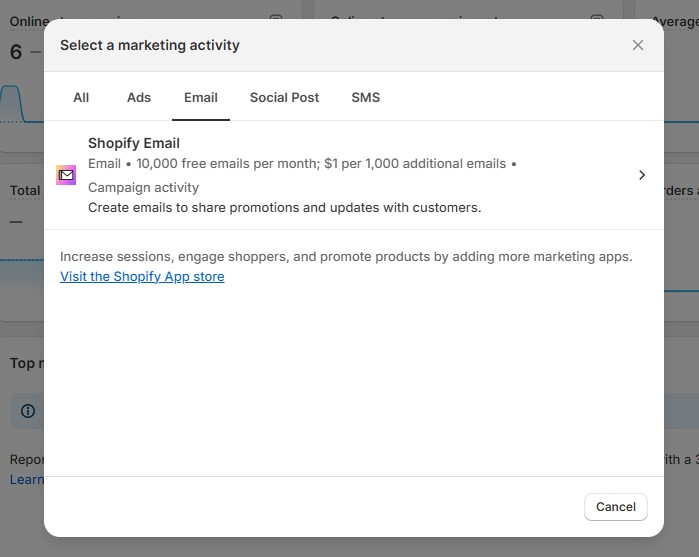Close the marketing activity dialog with X
The height and width of the screenshot is (557, 699).
tap(638, 45)
